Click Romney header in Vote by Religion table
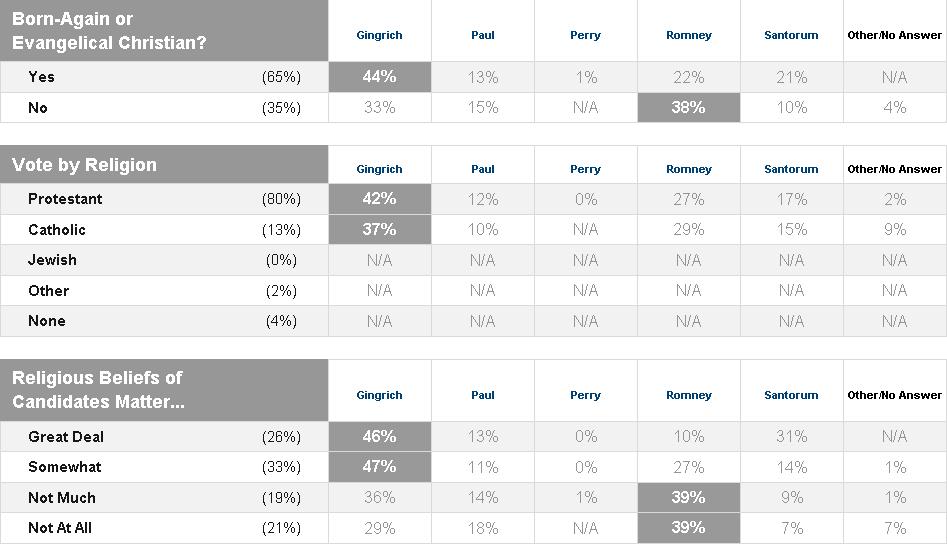The image size is (947, 544). [x=688, y=169]
